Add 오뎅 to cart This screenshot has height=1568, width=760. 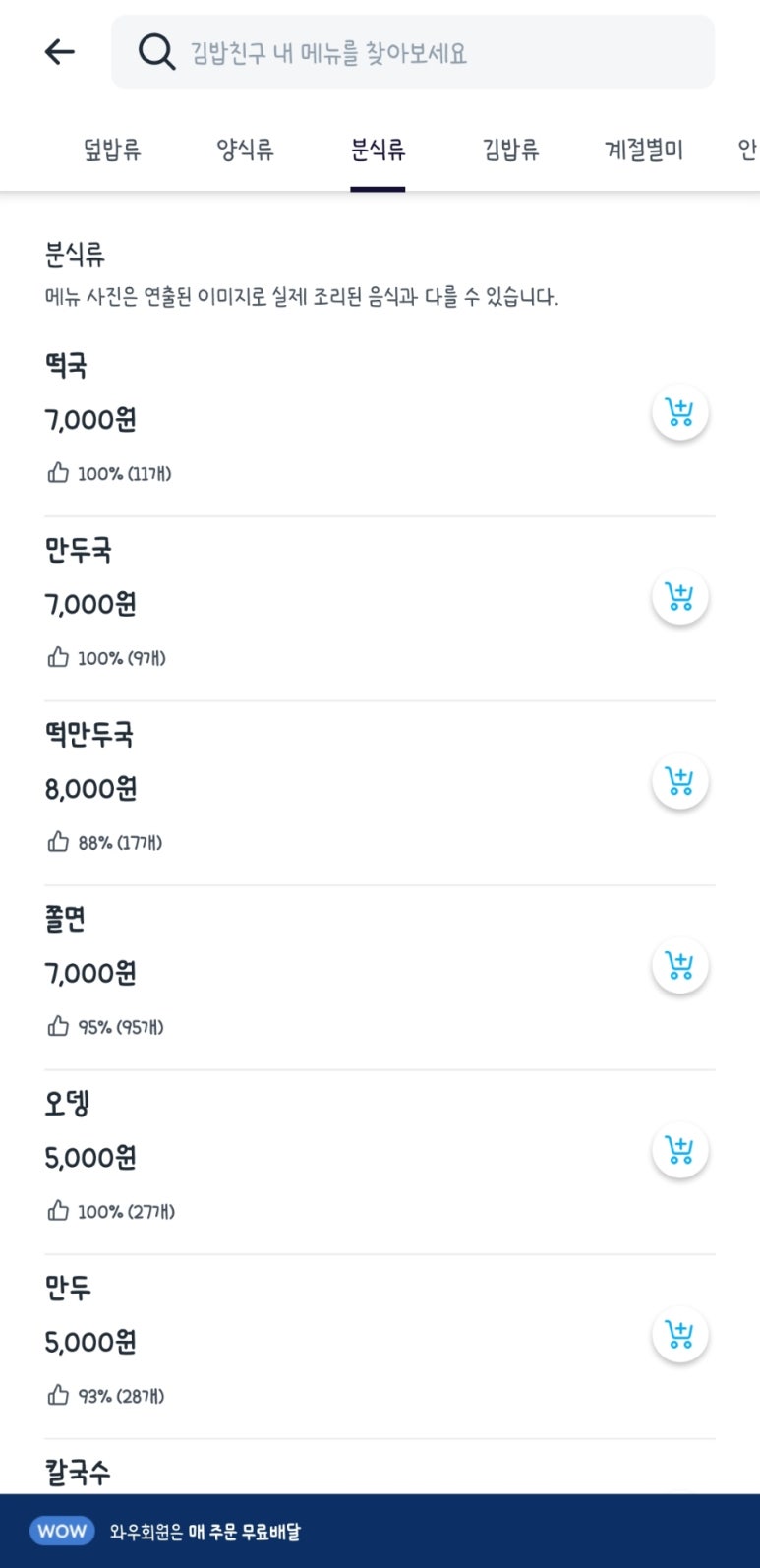pyautogui.click(x=680, y=1150)
